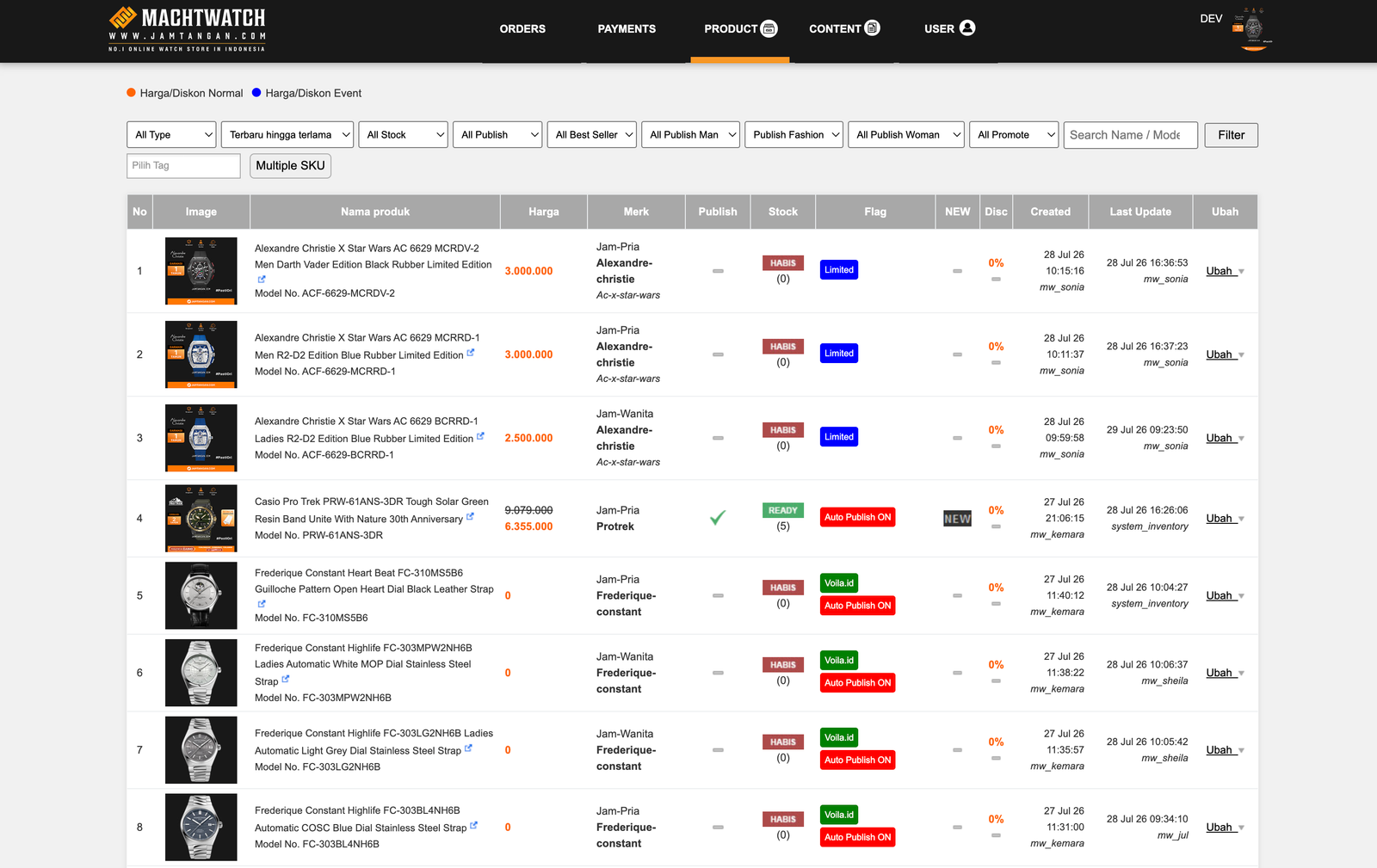Open the All Publish Man dropdown
Screen dimensions: 1377x868
690,135
